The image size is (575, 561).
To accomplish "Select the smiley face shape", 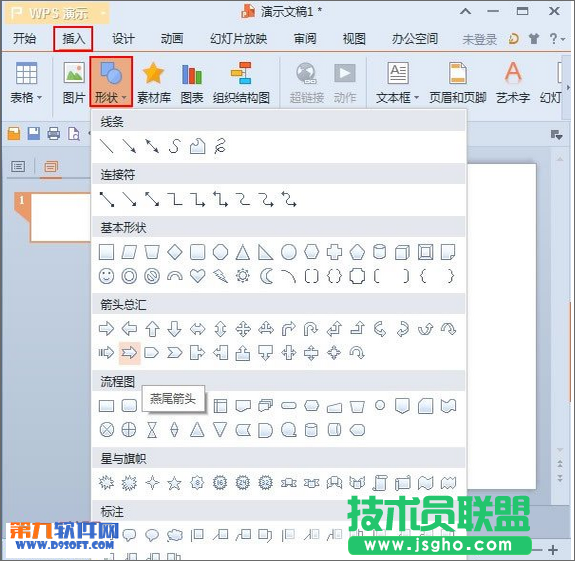I will click(x=106, y=276).
